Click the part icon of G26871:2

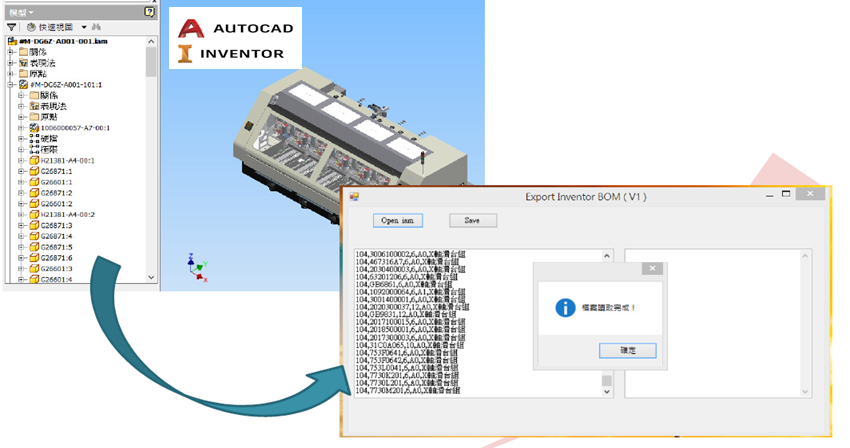(34, 193)
